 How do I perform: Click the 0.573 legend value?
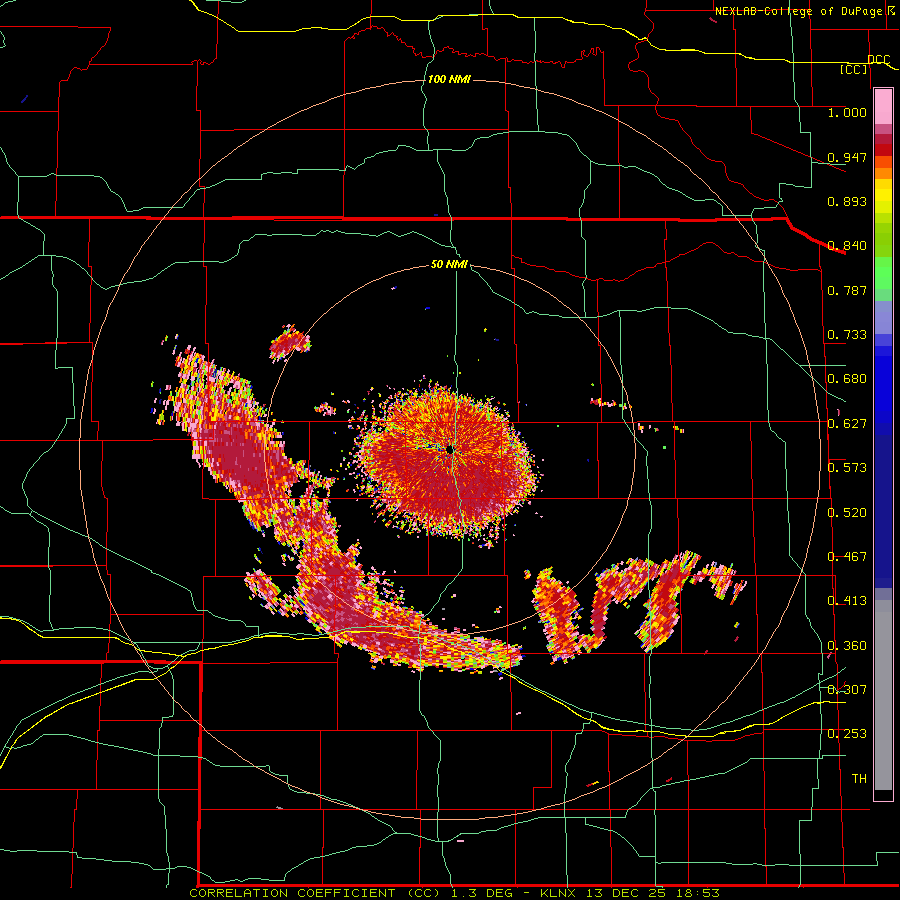[847, 467]
